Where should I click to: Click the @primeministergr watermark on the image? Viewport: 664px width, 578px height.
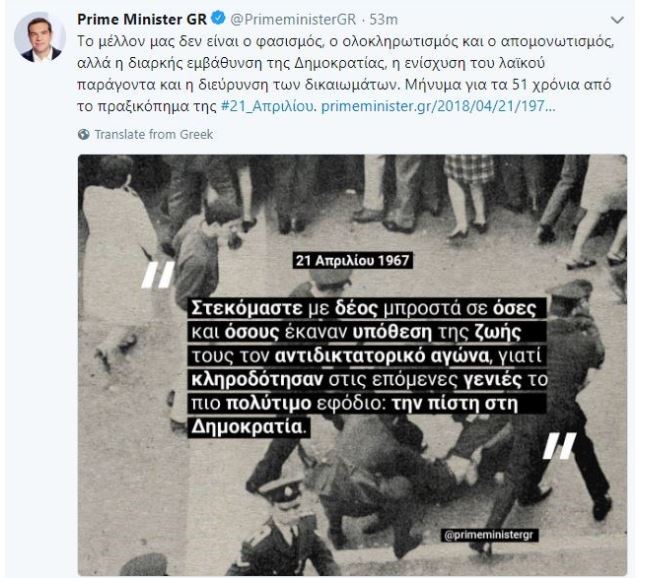tap(490, 535)
